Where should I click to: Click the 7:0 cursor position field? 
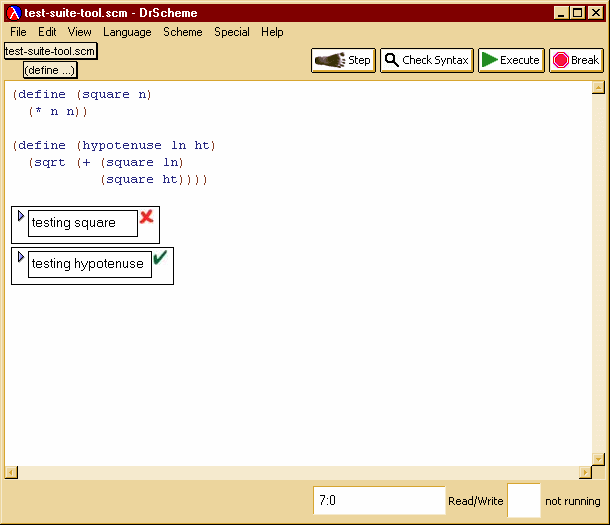[379, 500]
